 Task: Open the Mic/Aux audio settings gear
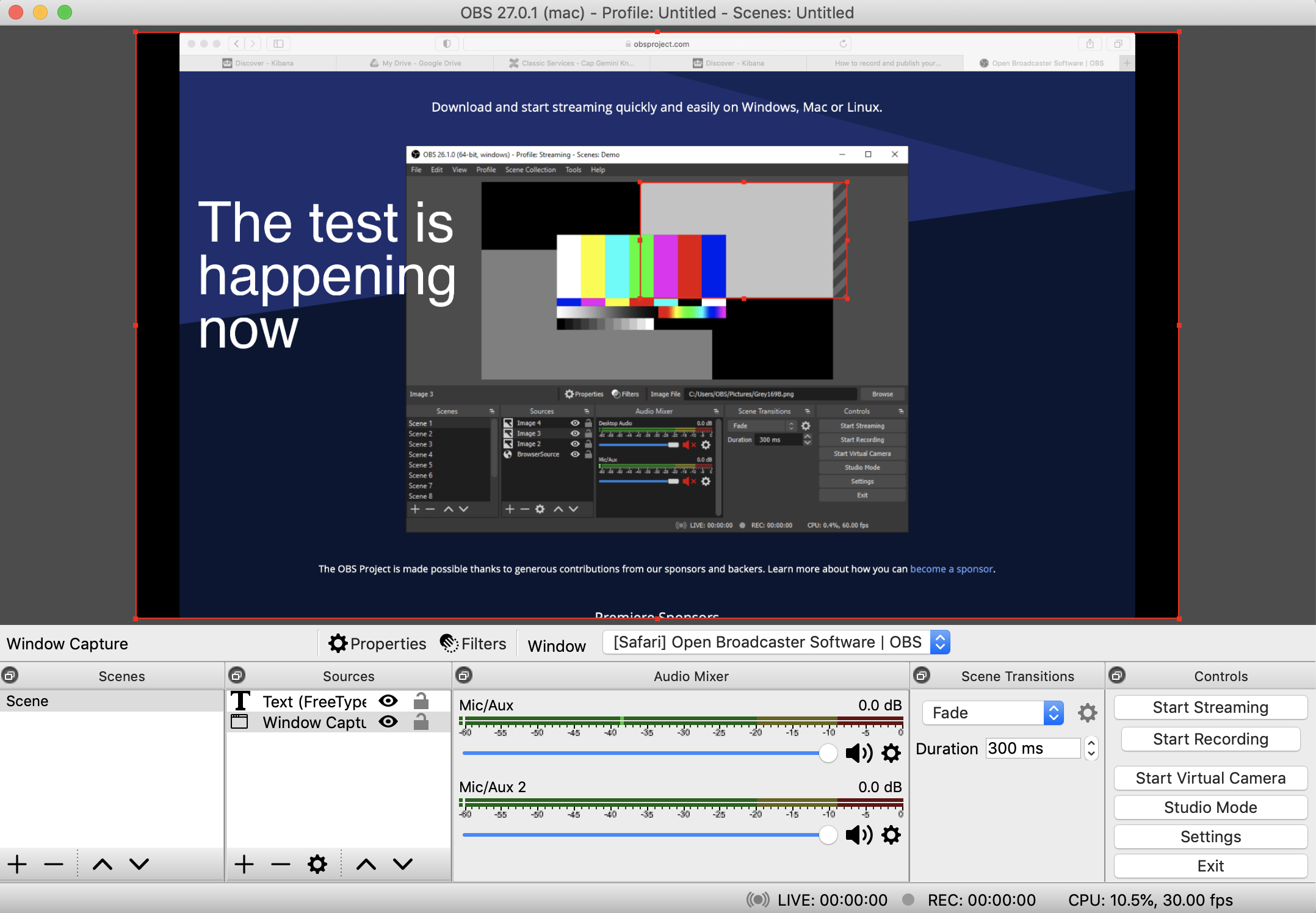(891, 753)
